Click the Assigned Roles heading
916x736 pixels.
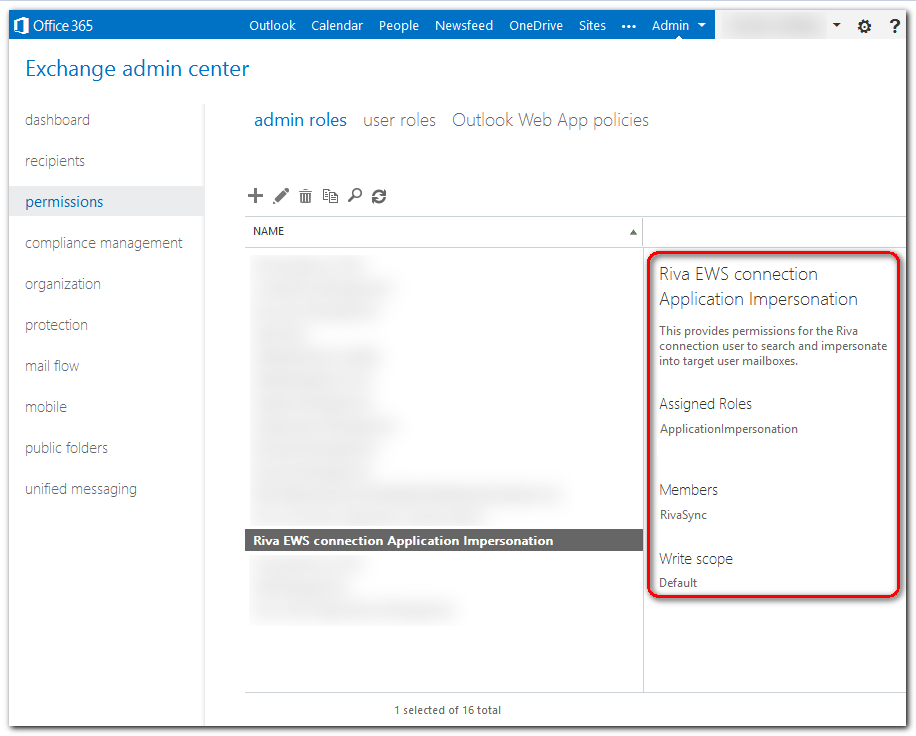705,404
